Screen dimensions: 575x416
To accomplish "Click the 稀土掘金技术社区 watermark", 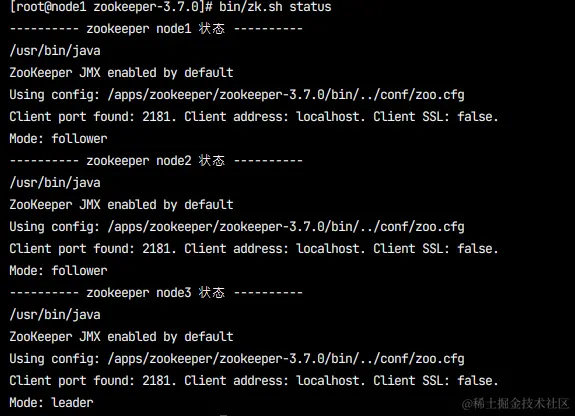I will tap(516, 404).
